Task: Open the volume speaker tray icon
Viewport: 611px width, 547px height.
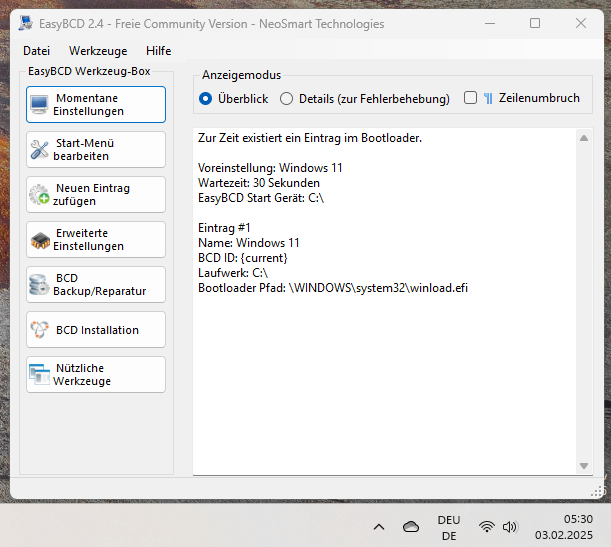Action: [510, 527]
